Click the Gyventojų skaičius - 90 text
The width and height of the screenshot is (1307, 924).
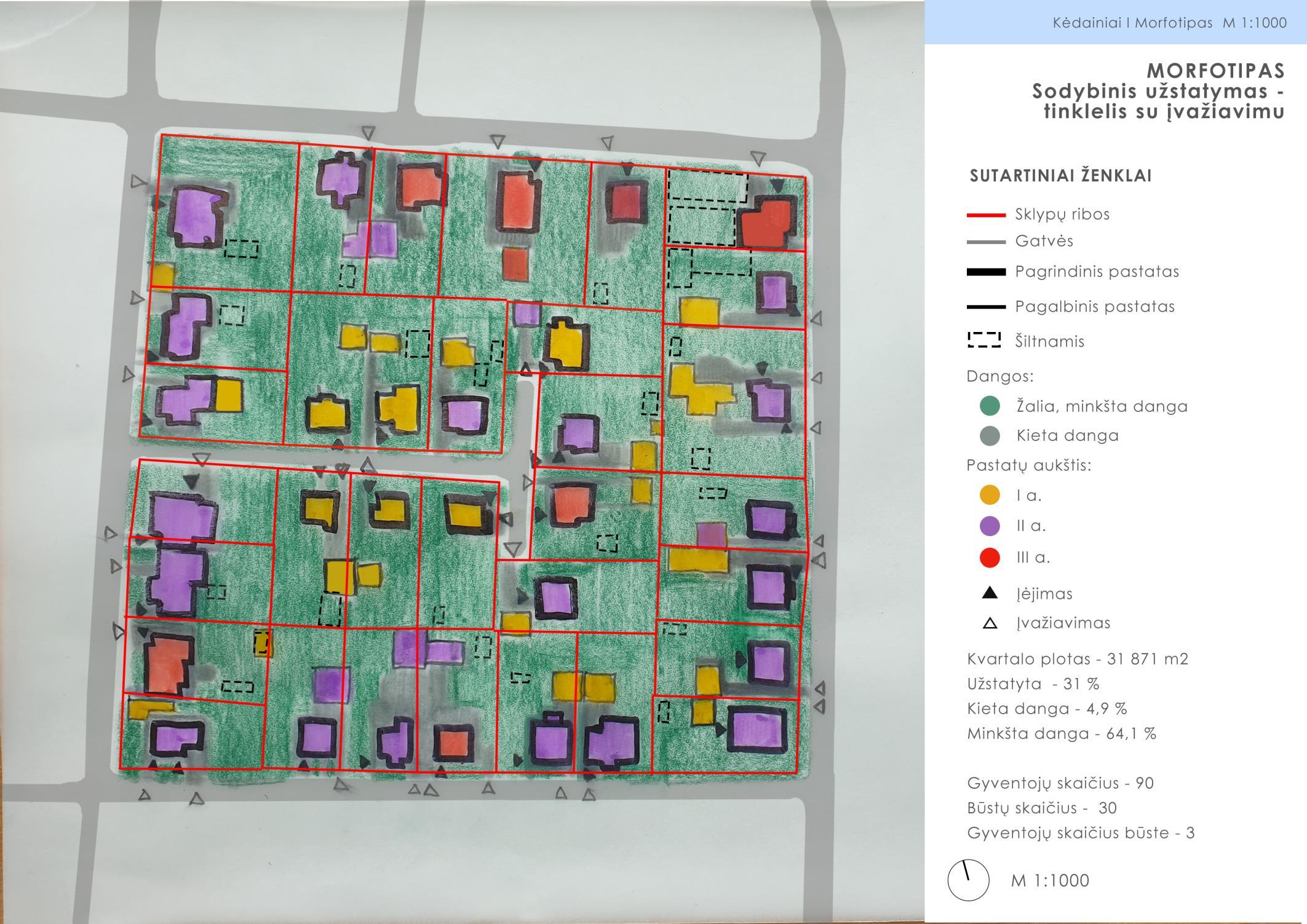(x=1060, y=783)
